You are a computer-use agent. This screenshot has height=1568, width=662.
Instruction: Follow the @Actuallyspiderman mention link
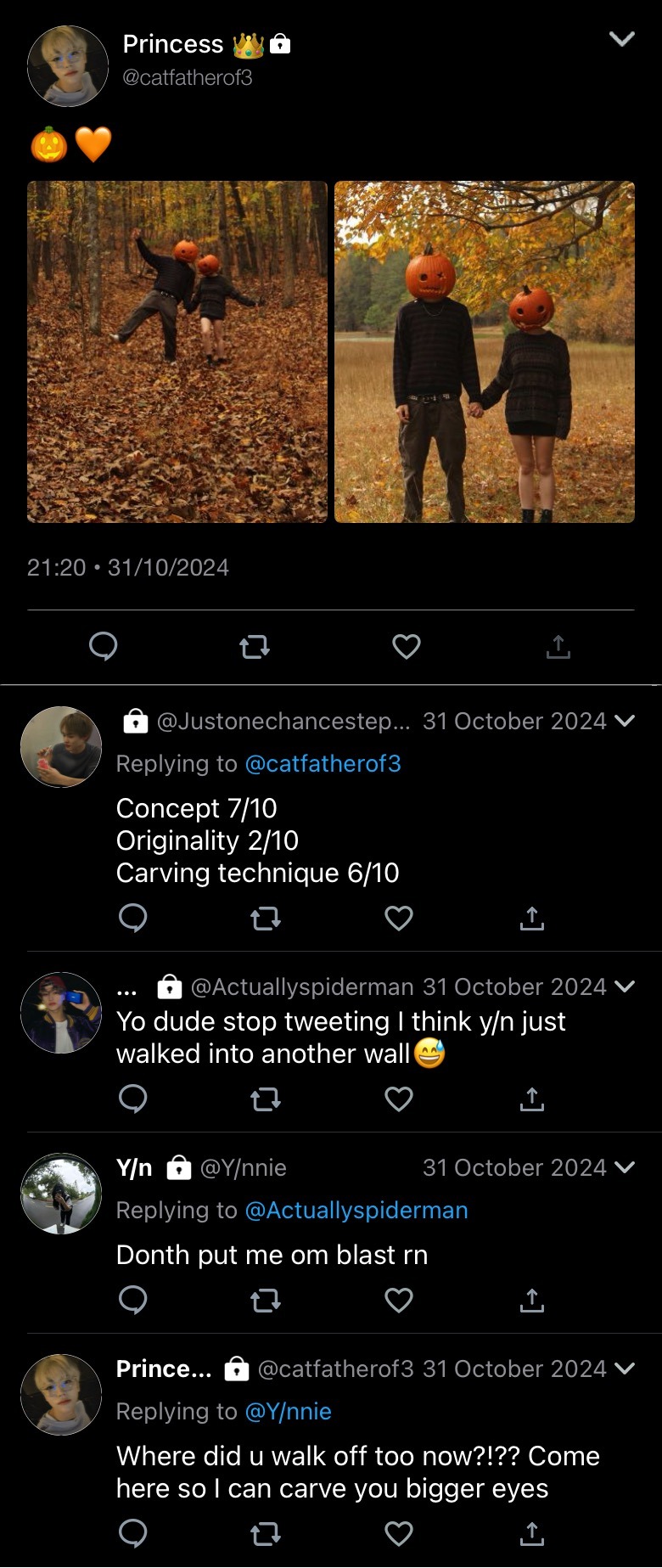(356, 1211)
